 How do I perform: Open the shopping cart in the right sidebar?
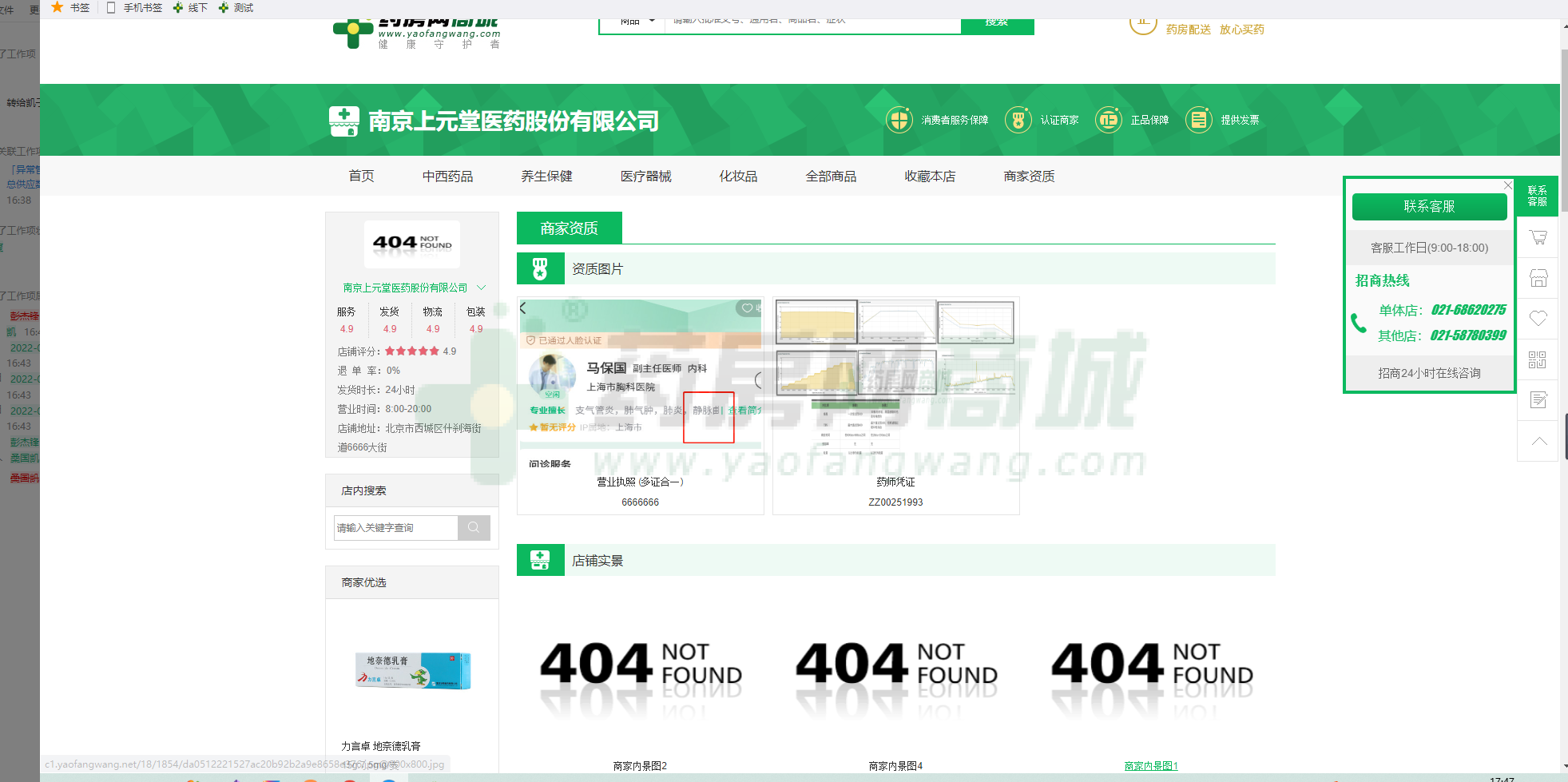click(x=1538, y=237)
